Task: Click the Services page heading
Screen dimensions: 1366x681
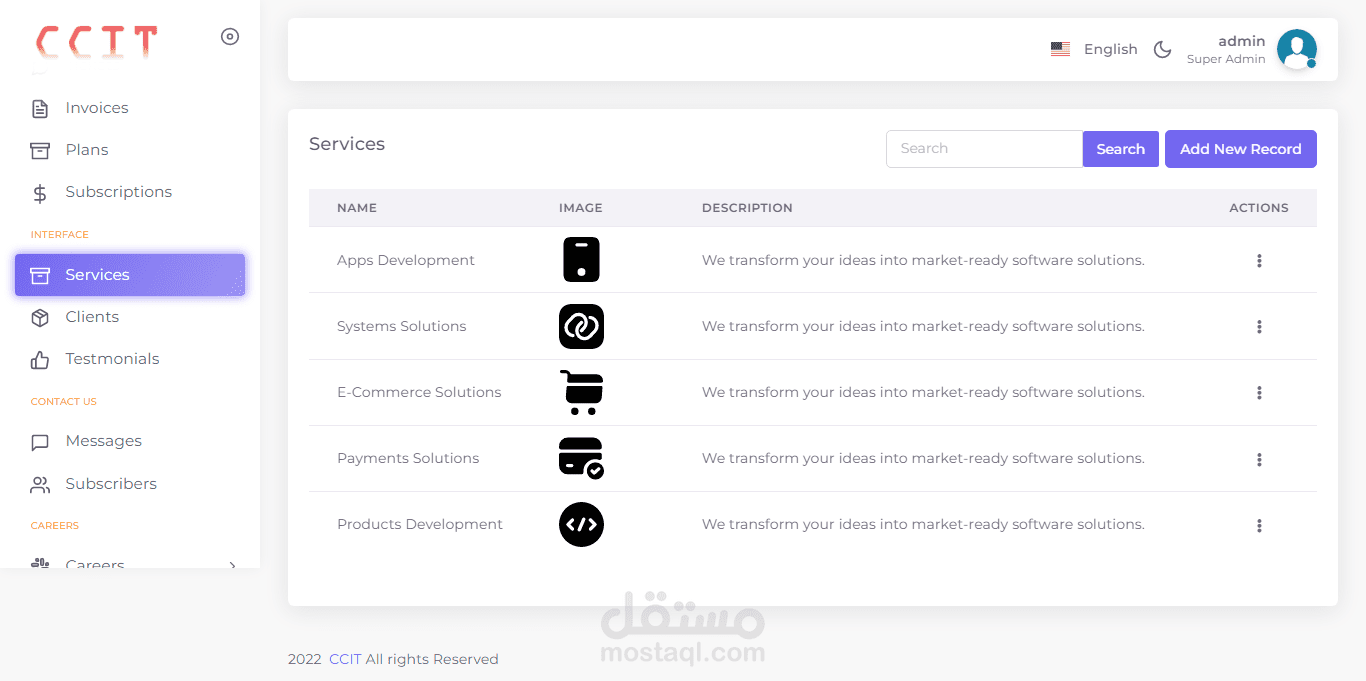Action: [347, 144]
